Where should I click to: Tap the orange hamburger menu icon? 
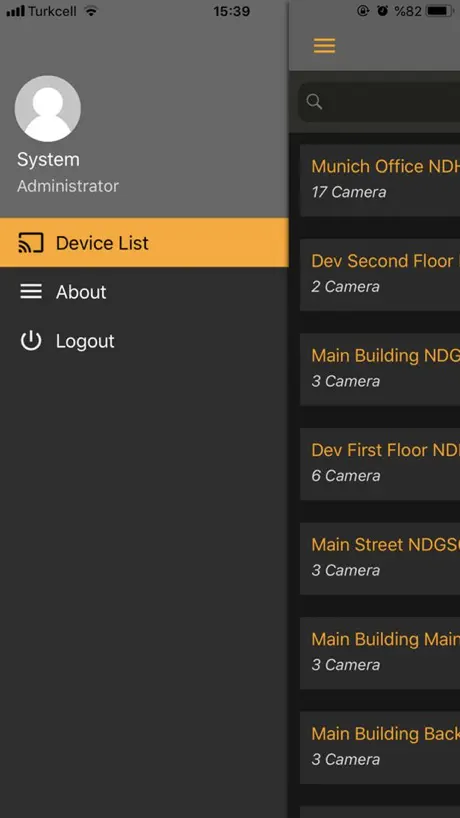coord(324,46)
